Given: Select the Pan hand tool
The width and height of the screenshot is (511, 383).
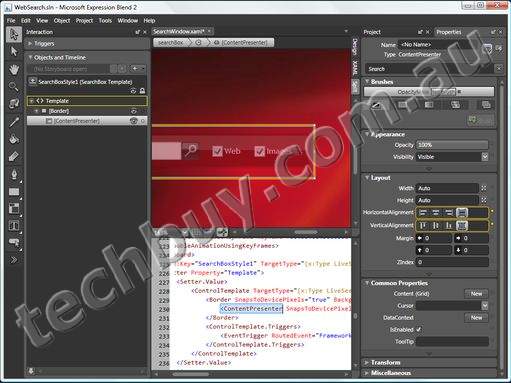Looking at the screenshot, I should click(14, 70).
